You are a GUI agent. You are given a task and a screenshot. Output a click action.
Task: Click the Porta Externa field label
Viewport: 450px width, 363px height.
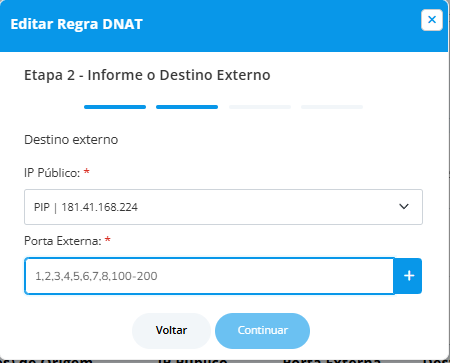pos(63,241)
